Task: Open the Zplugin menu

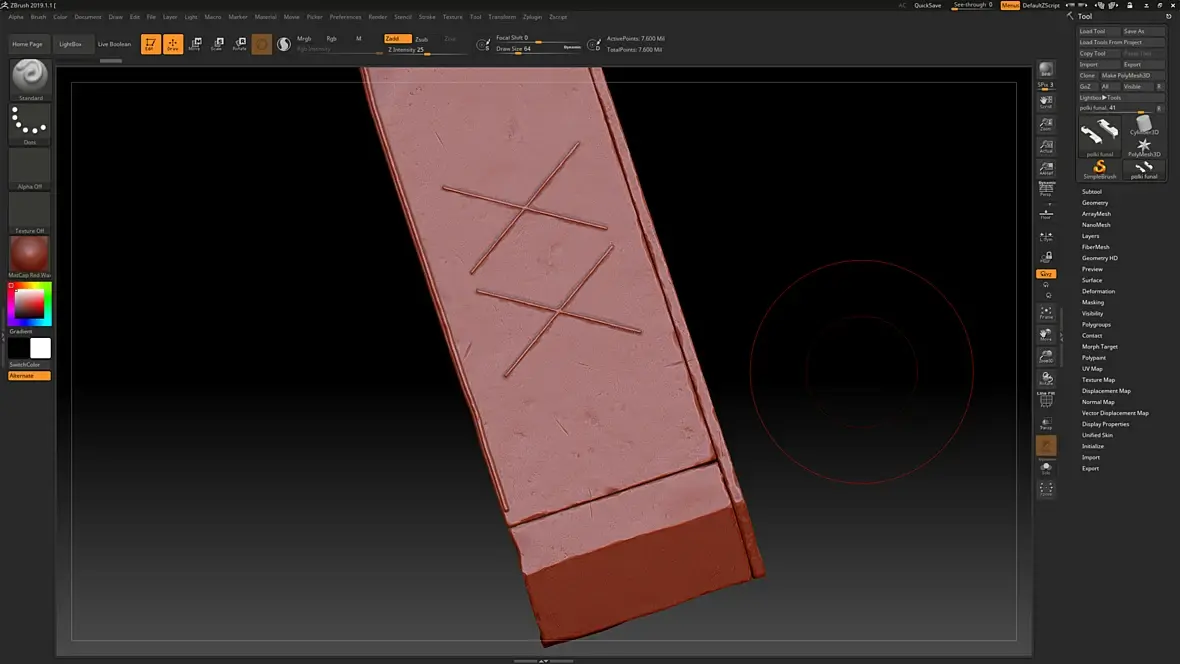Action: click(x=532, y=17)
